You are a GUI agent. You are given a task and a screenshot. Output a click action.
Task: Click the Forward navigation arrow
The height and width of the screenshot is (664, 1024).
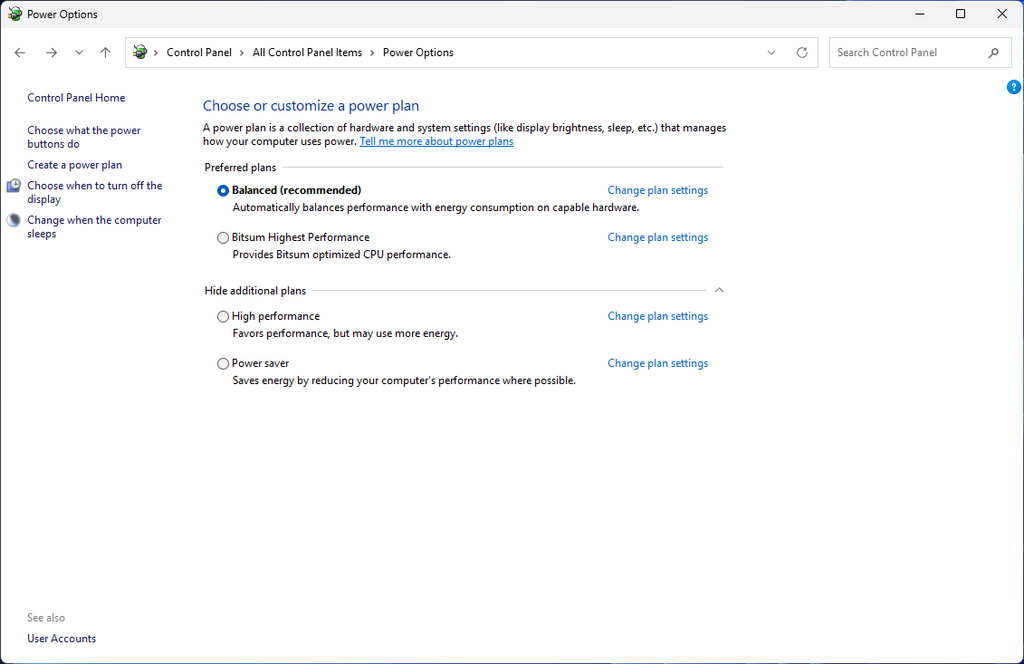[51, 53]
